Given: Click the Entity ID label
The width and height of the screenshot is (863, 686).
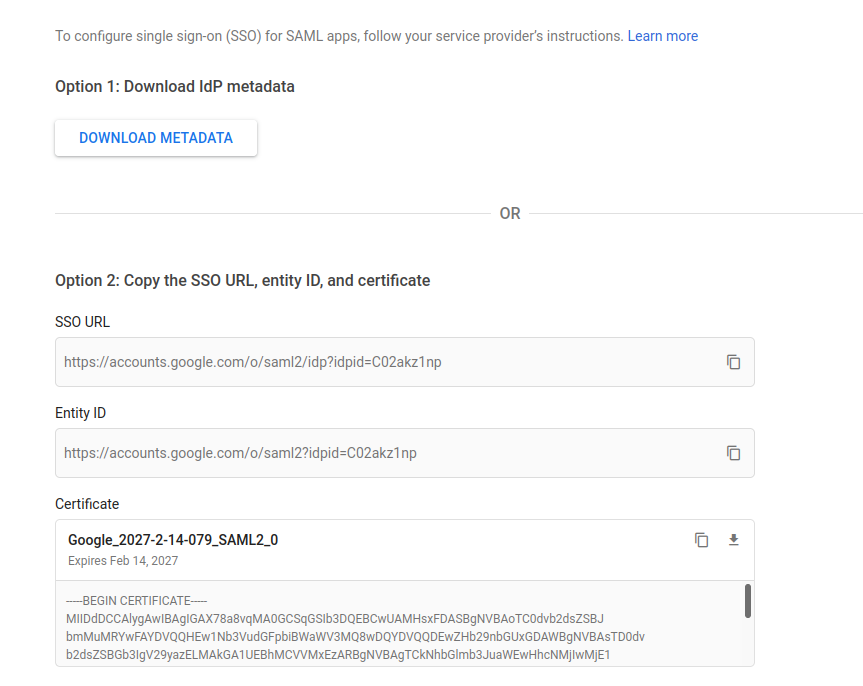Looking at the screenshot, I should [80, 413].
